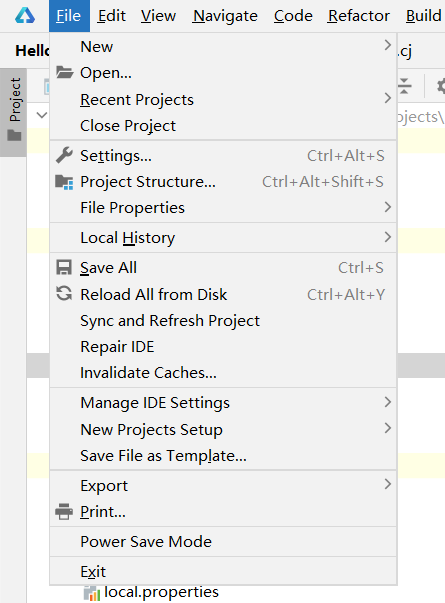The width and height of the screenshot is (445, 603).
Task: Click the Save All floppy disk icon
Action: 64,268
